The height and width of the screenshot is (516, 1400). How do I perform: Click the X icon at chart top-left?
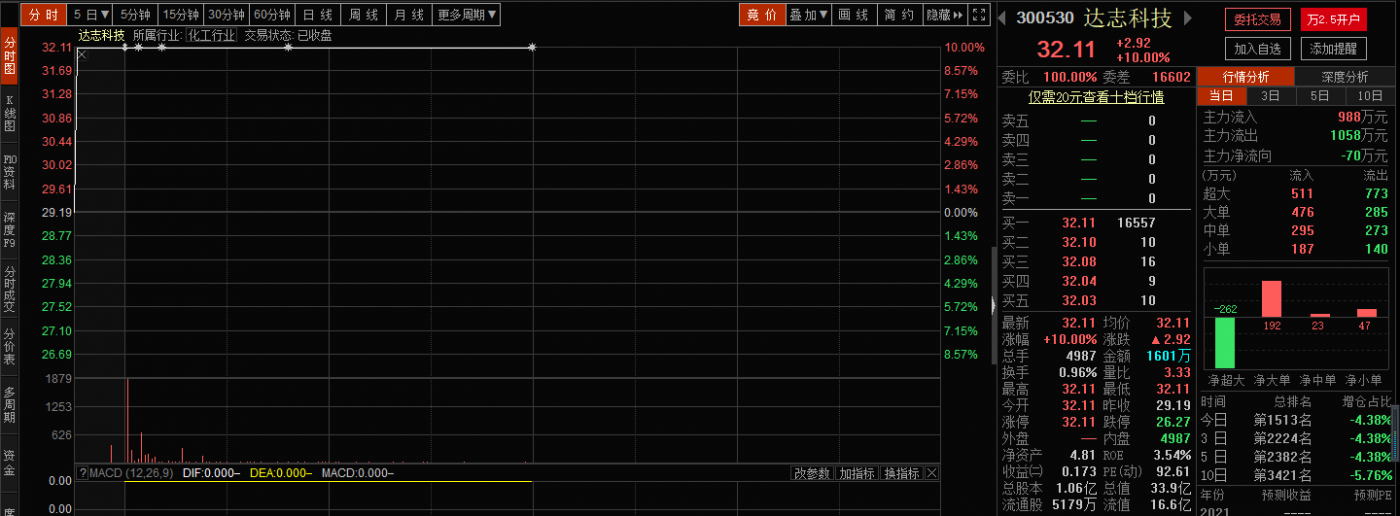82,55
